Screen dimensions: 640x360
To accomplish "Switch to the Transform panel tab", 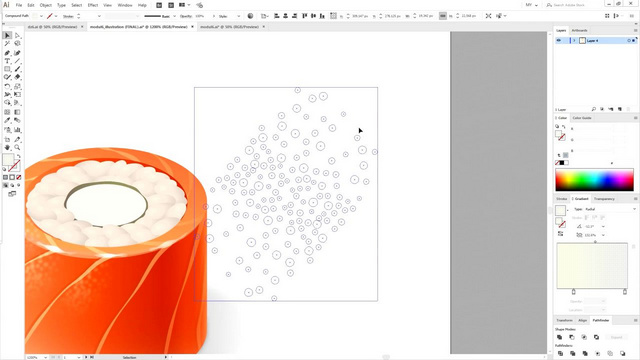I will [x=564, y=320].
